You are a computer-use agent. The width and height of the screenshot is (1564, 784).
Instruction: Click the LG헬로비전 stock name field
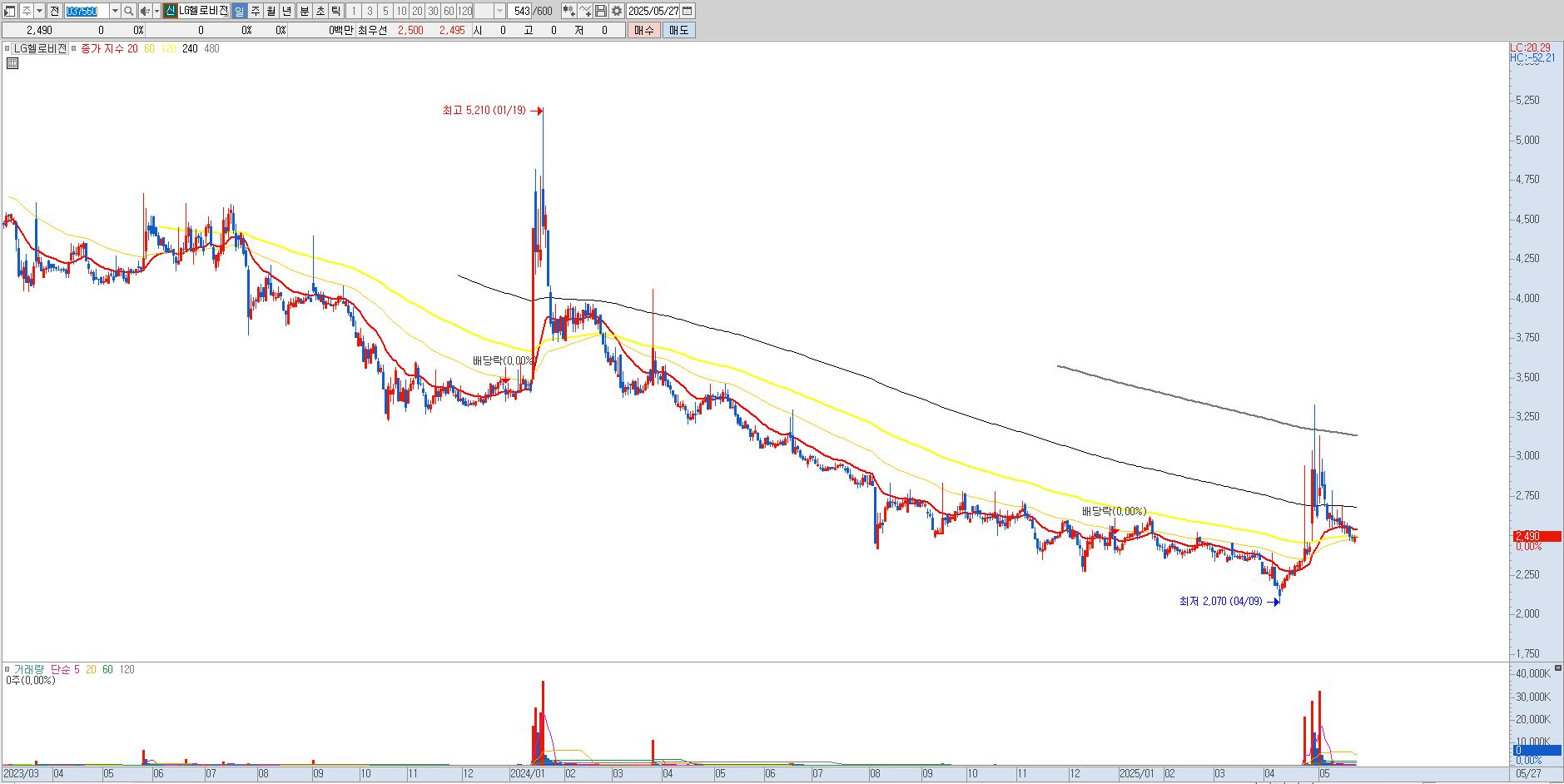point(203,11)
